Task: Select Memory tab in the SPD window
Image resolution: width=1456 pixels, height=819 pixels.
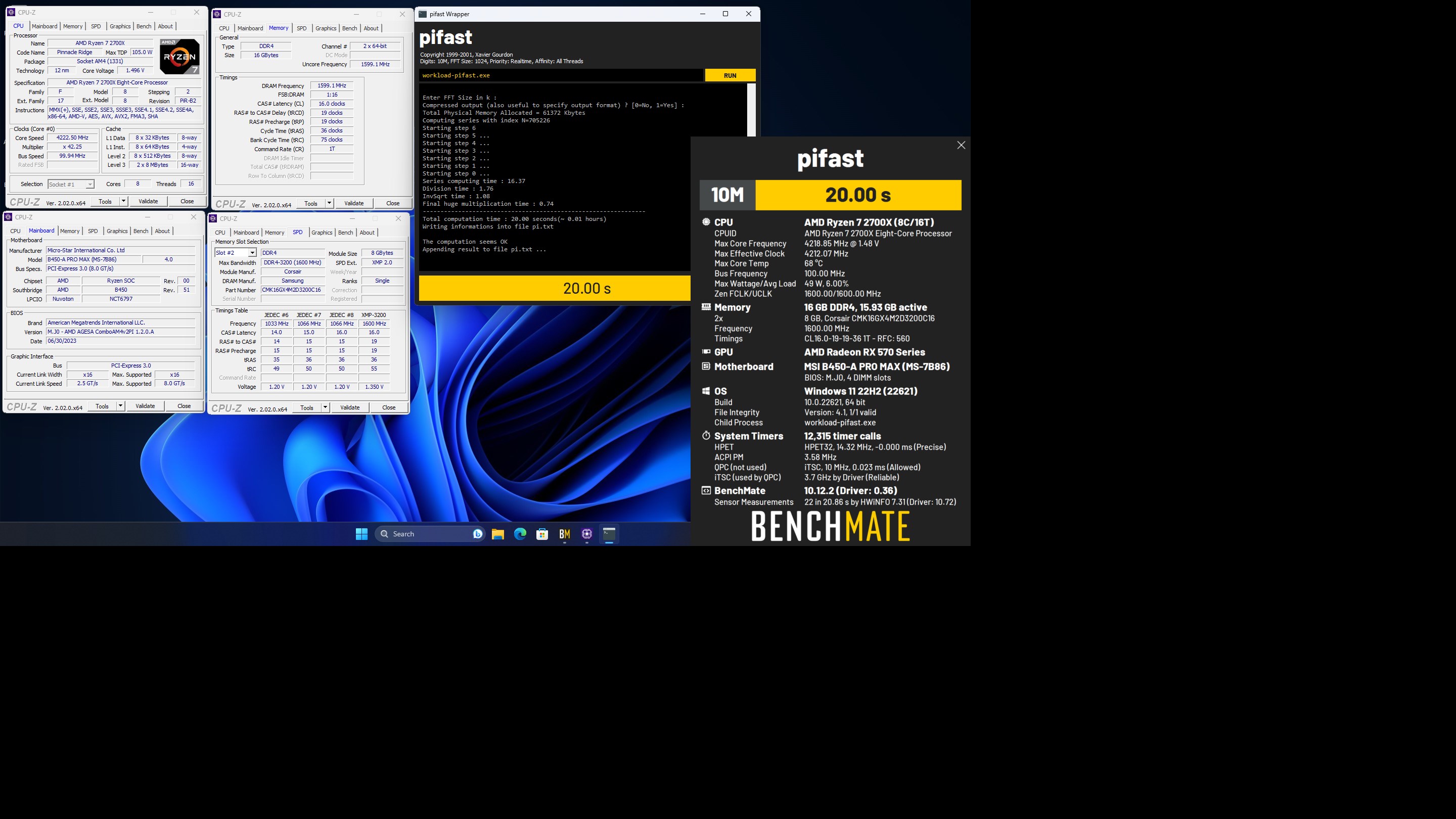Action: tap(275, 233)
